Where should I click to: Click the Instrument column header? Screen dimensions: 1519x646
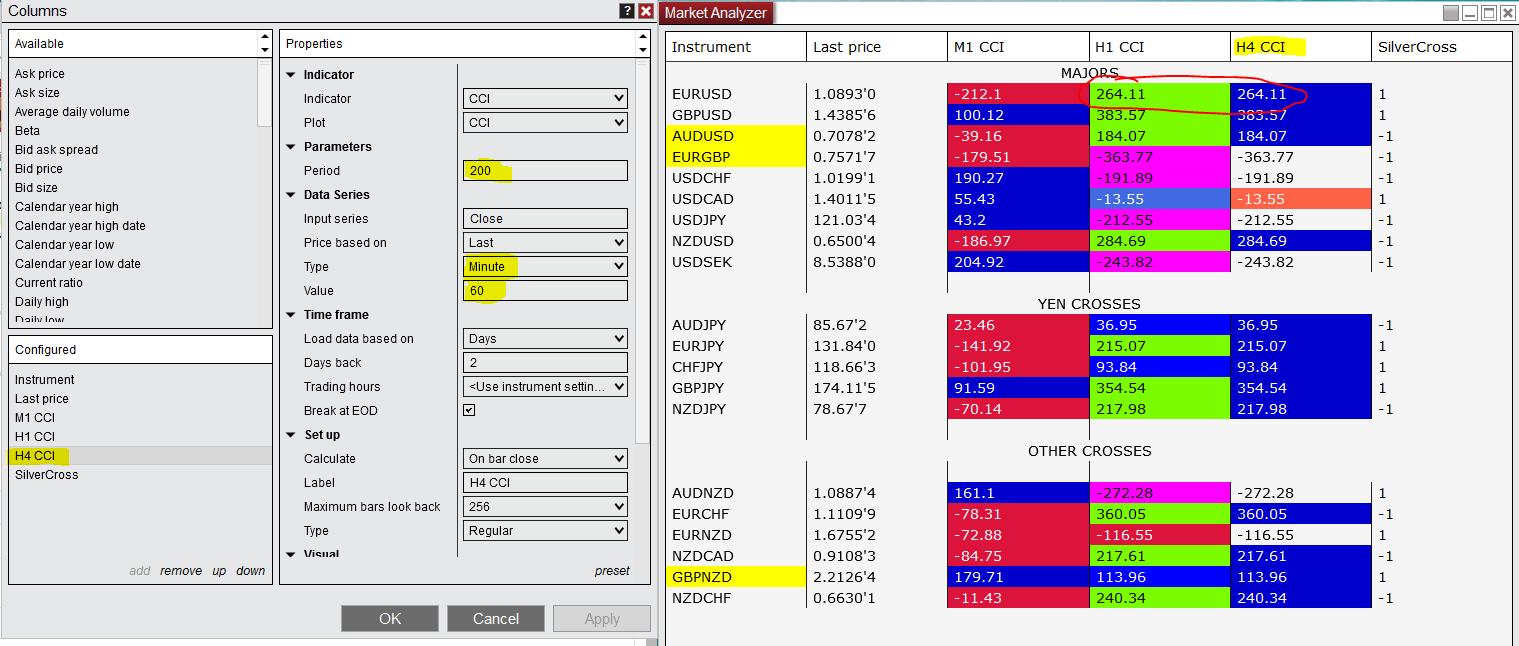click(x=735, y=47)
